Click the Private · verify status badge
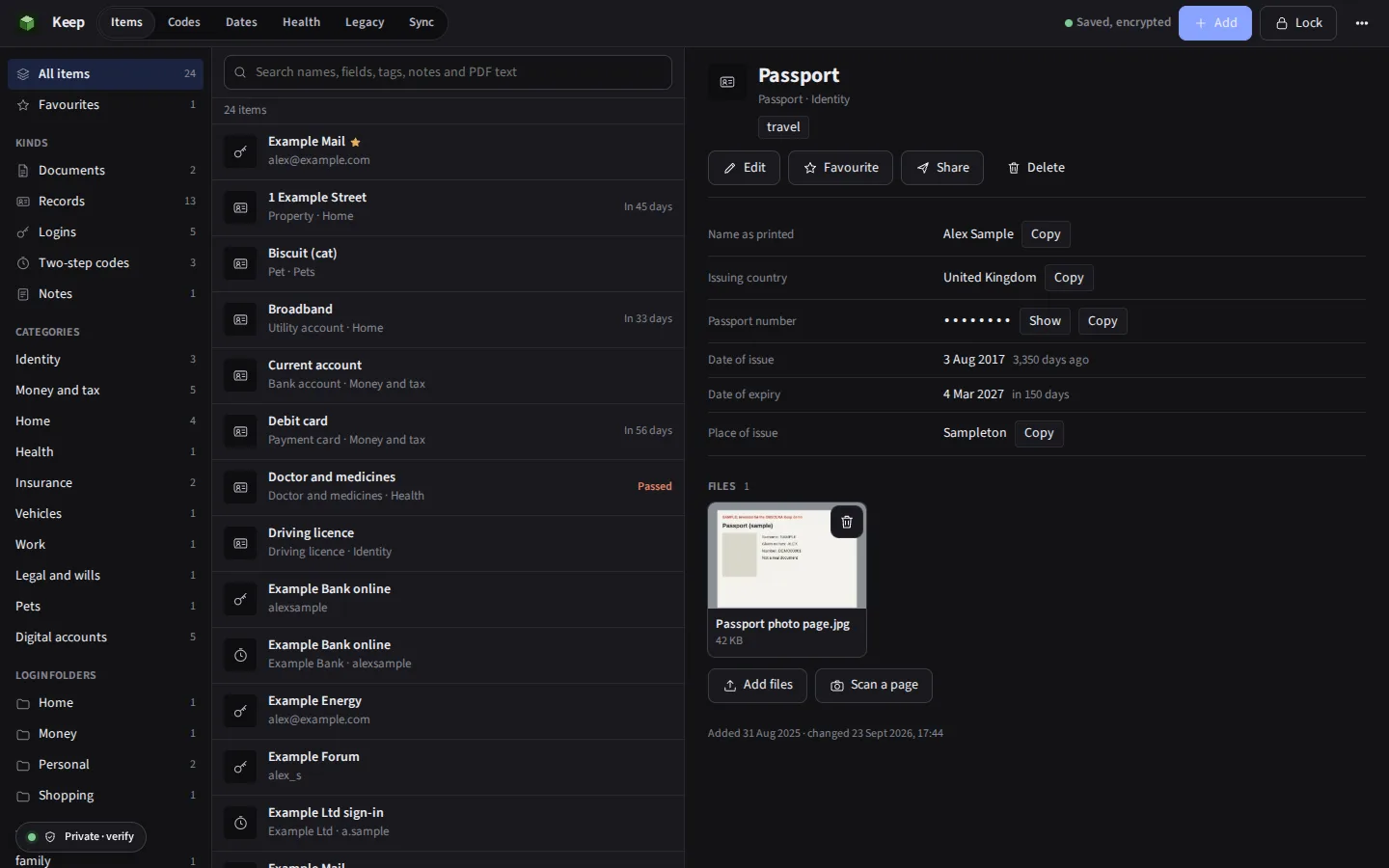 click(81, 837)
